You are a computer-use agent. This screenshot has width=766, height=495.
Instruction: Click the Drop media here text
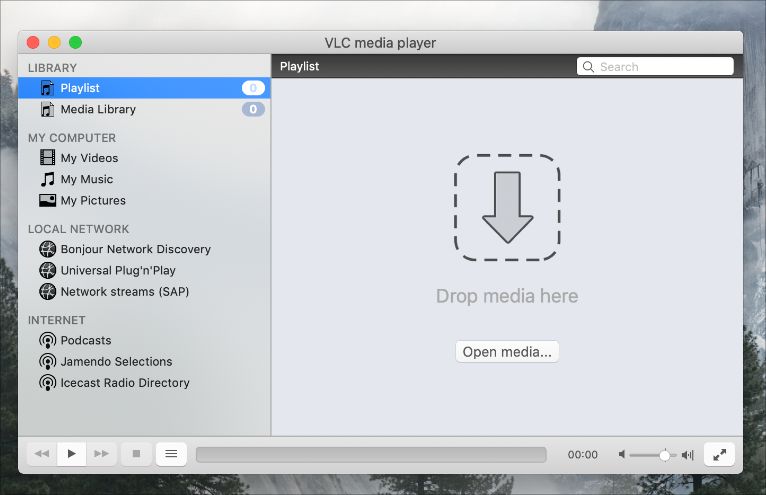pos(507,296)
